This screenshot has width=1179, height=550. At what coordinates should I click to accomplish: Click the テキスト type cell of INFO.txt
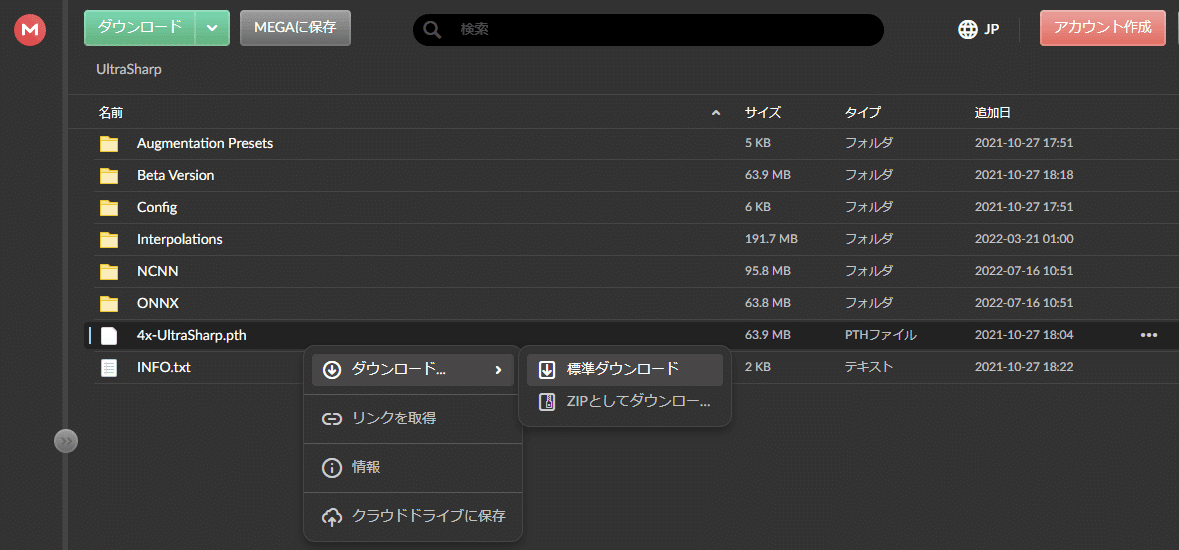coord(868,368)
